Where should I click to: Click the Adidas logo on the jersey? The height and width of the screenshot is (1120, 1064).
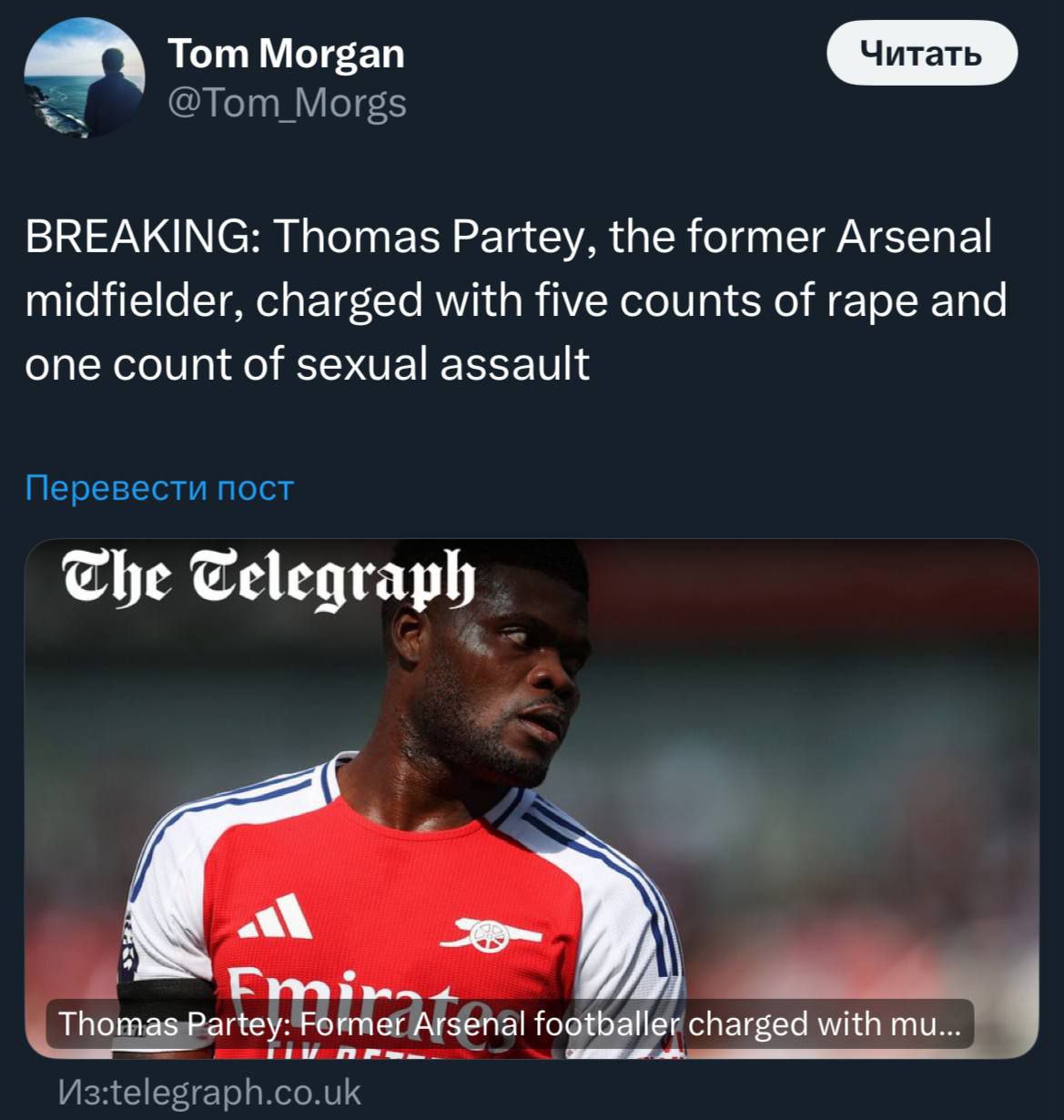278,917
